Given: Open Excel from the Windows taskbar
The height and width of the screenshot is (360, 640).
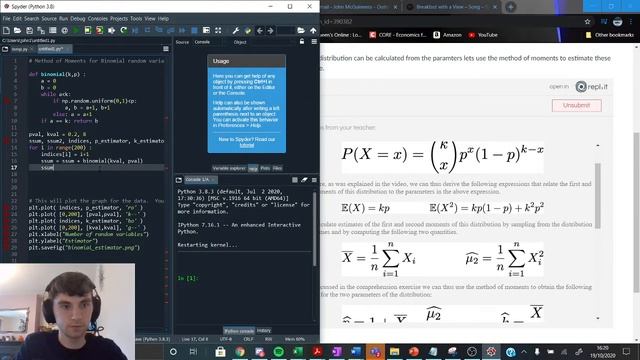Looking at the screenshot, I should (298, 351).
